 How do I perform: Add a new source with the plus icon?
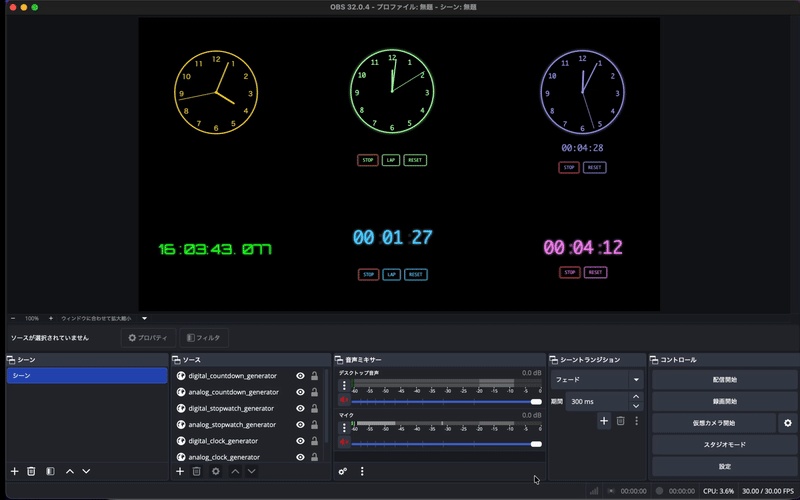[180, 471]
